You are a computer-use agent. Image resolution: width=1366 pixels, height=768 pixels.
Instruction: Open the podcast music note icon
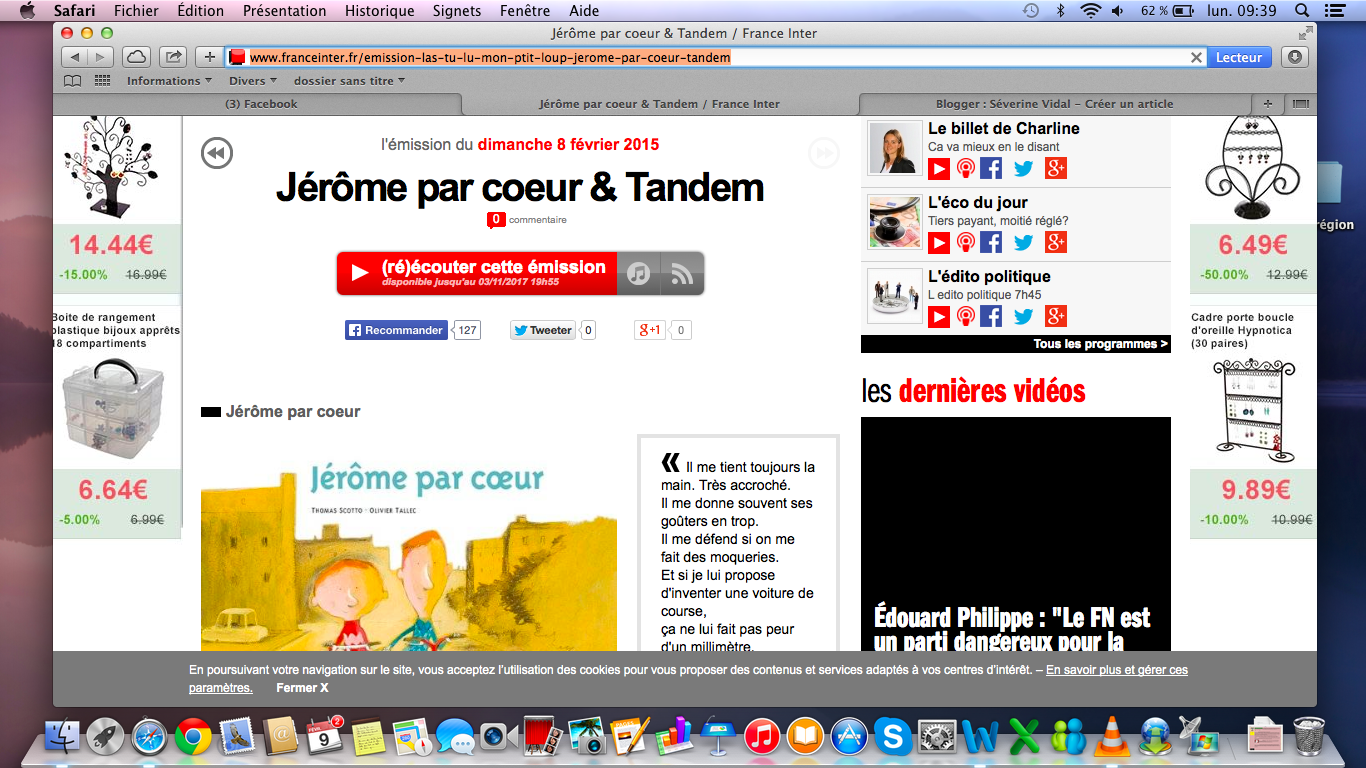point(639,273)
